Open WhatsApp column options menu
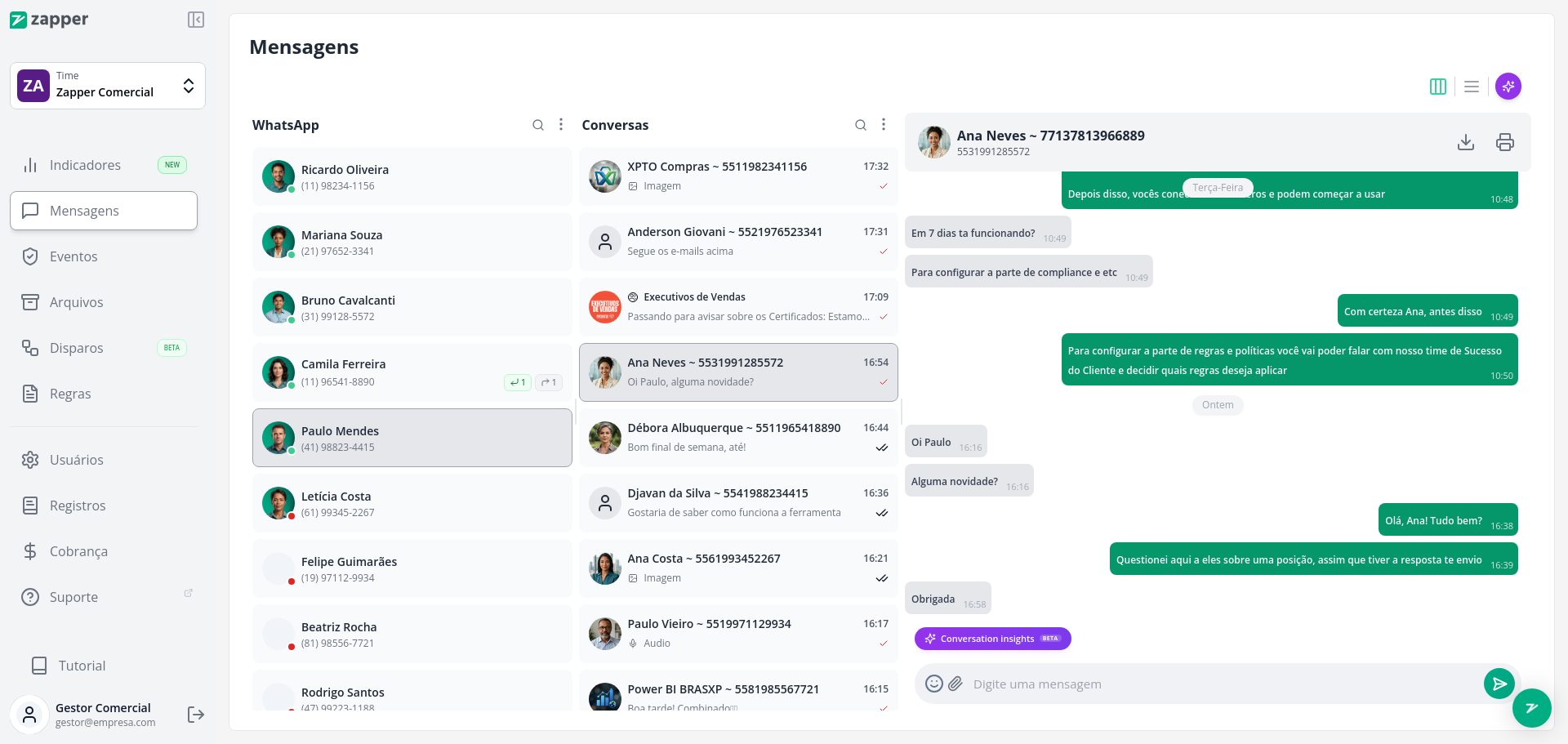The image size is (1568, 744). [561, 124]
